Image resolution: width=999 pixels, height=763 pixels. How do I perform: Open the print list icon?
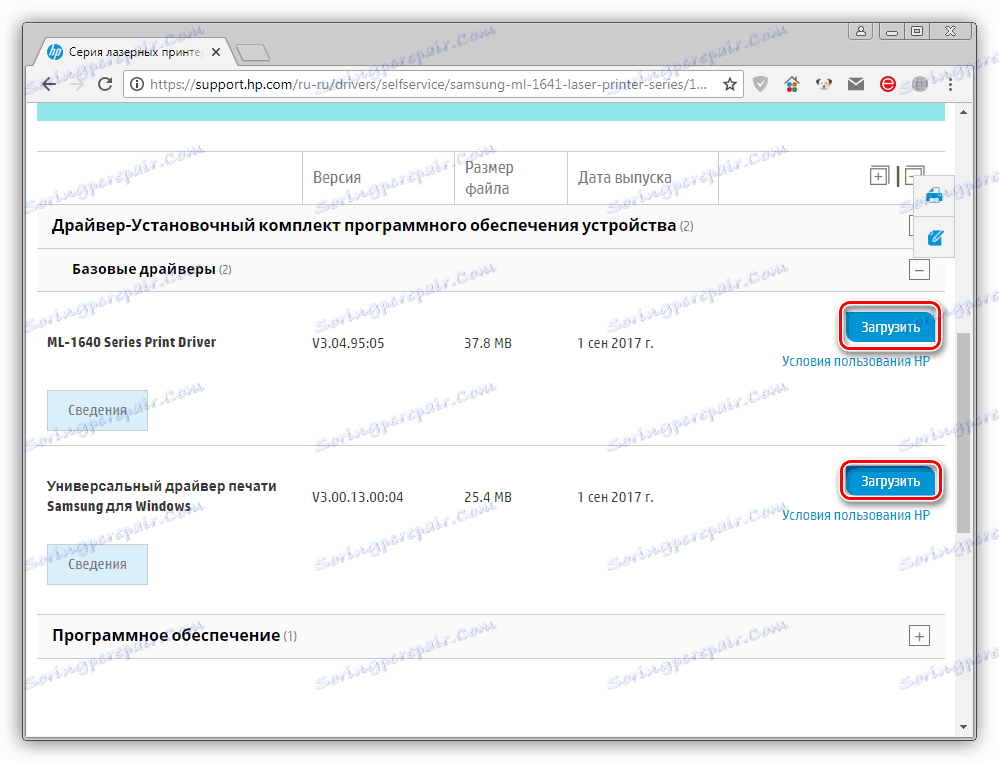coord(933,194)
